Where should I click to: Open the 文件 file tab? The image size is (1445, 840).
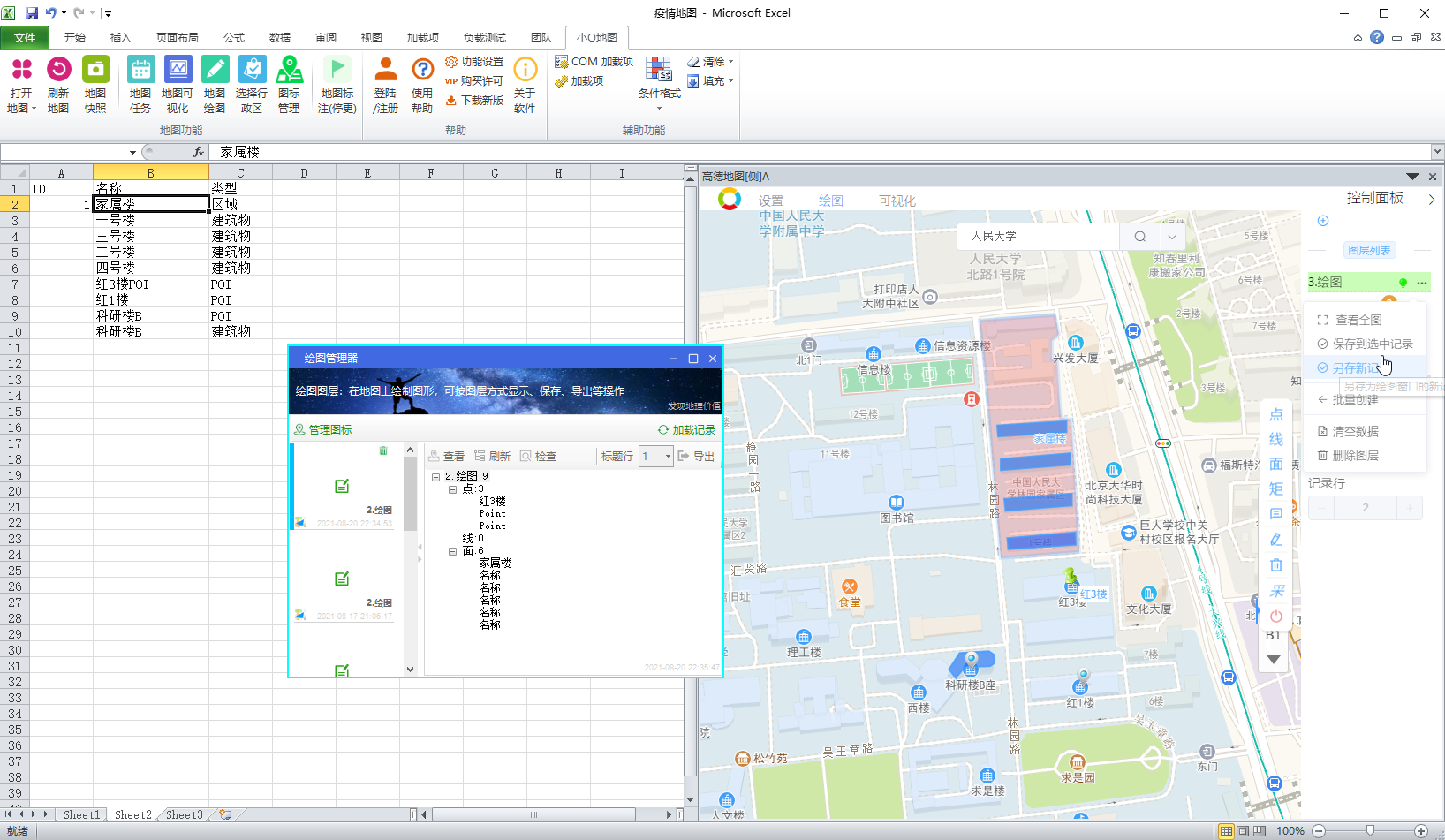pyautogui.click(x=25, y=37)
